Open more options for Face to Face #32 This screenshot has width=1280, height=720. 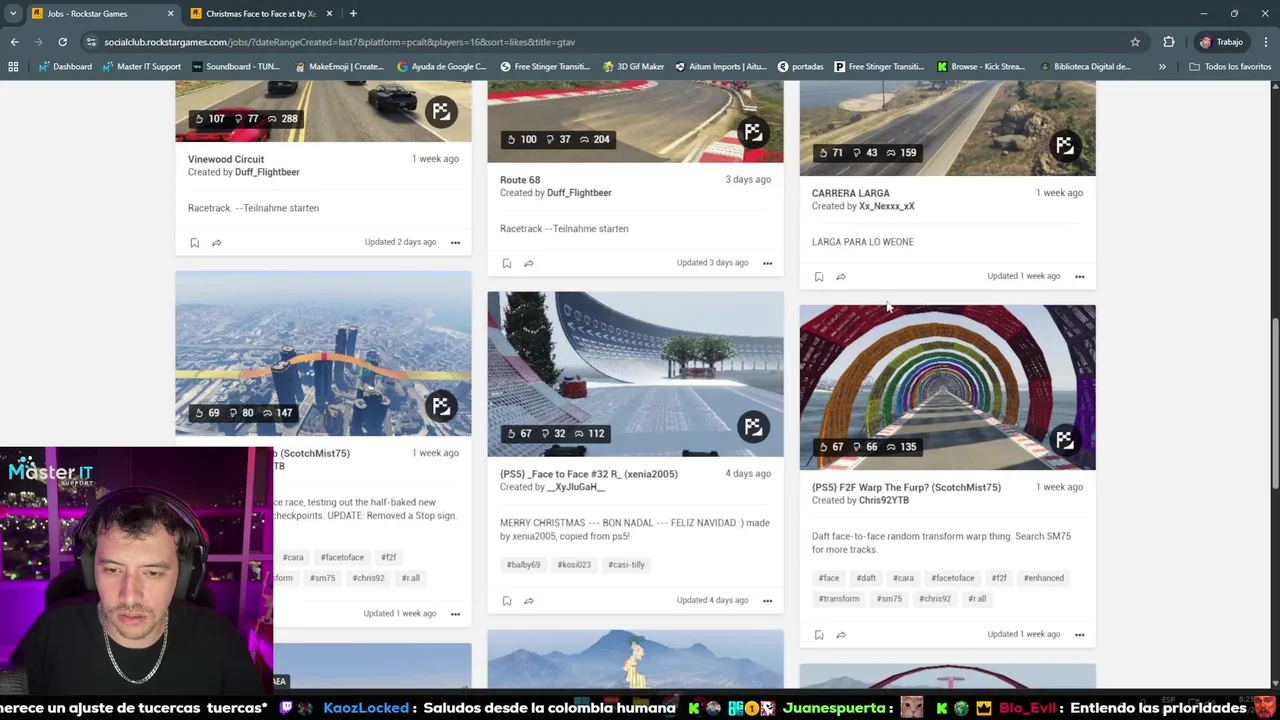[x=767, y=601]
